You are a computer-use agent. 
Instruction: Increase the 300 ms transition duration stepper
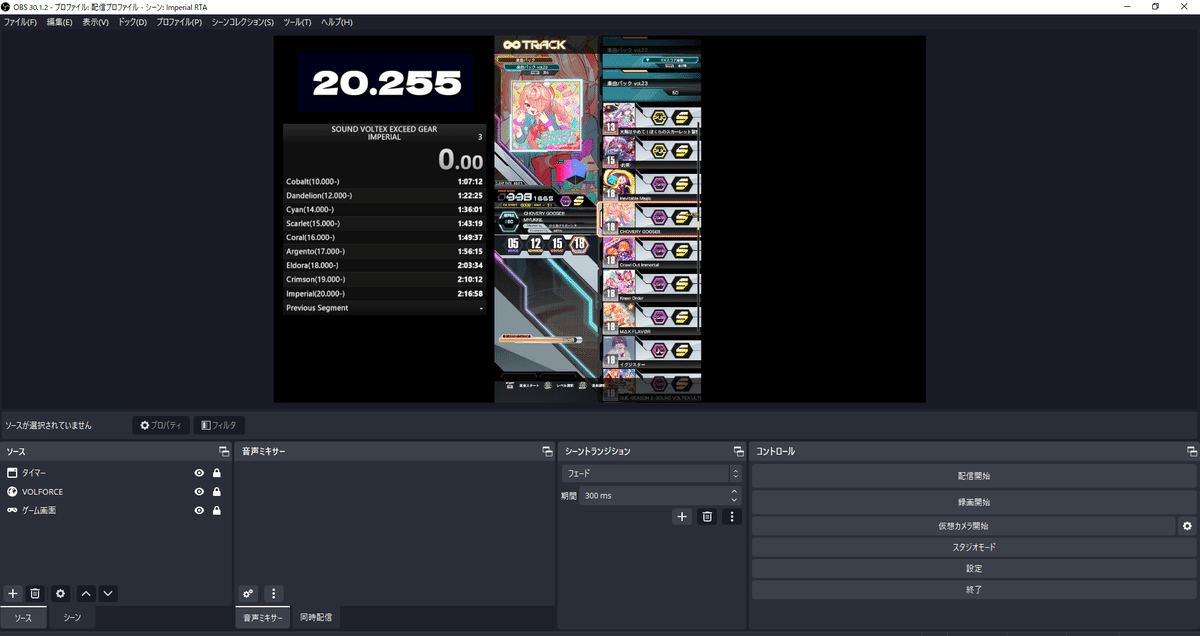click(x=733, y=490)
